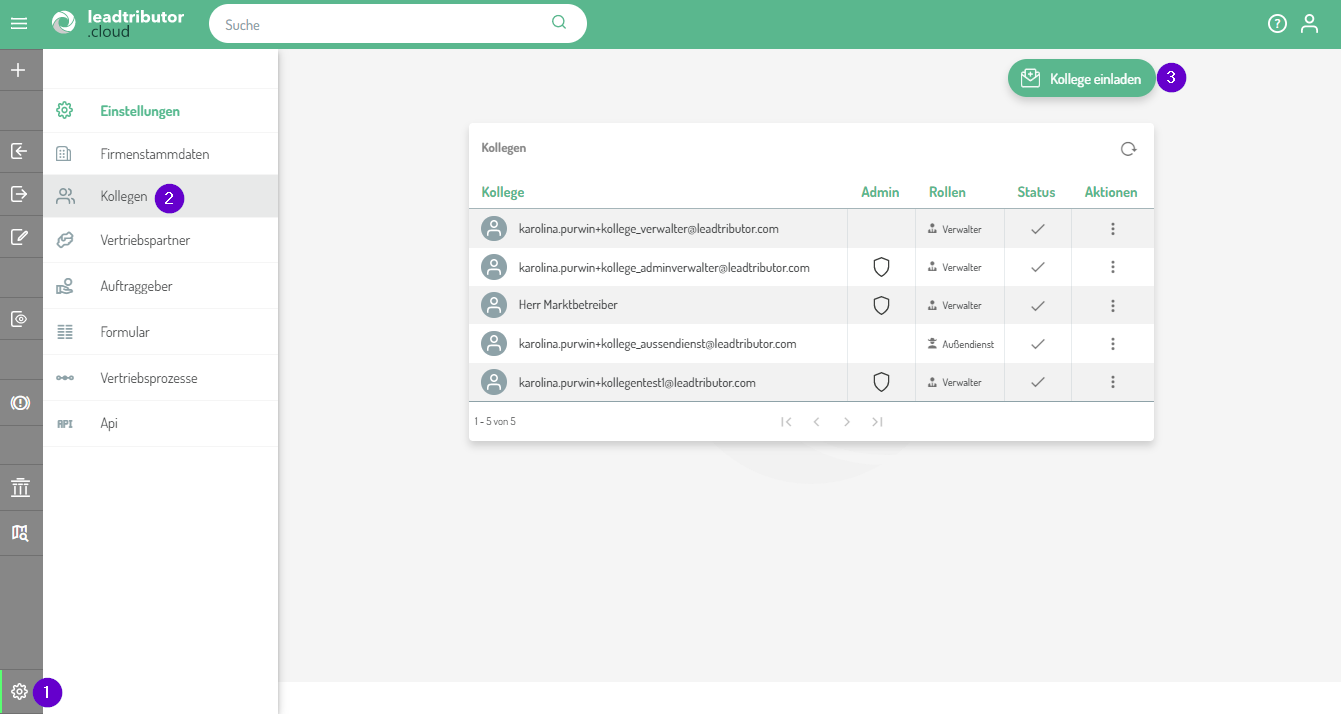Open three-dot menu for kollegentest1 row
Viewport: 1341px width, 714px height.
(x=1112, y=382)
